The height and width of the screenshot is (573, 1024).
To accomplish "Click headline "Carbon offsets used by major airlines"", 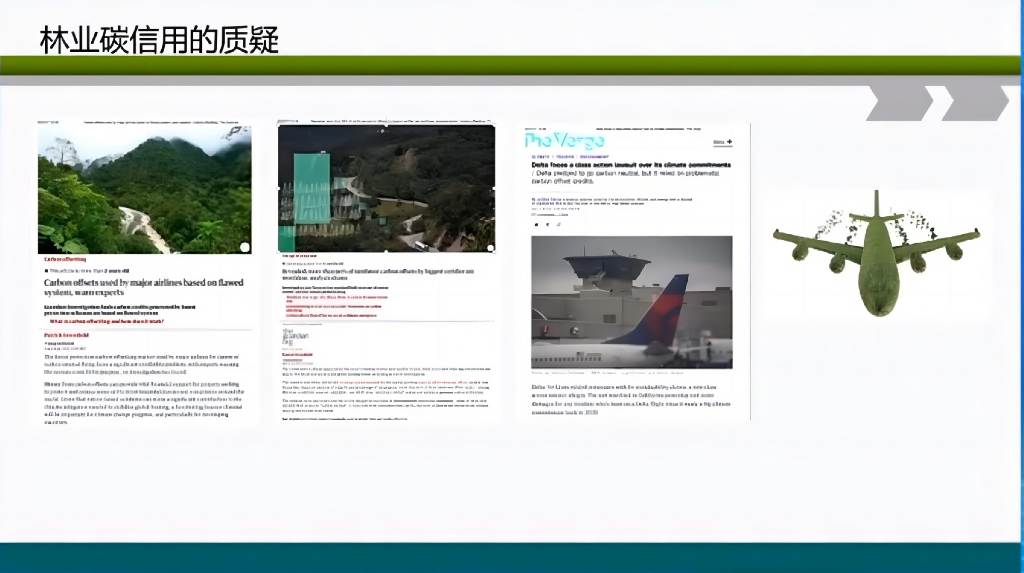I will [x=144, y=287].
